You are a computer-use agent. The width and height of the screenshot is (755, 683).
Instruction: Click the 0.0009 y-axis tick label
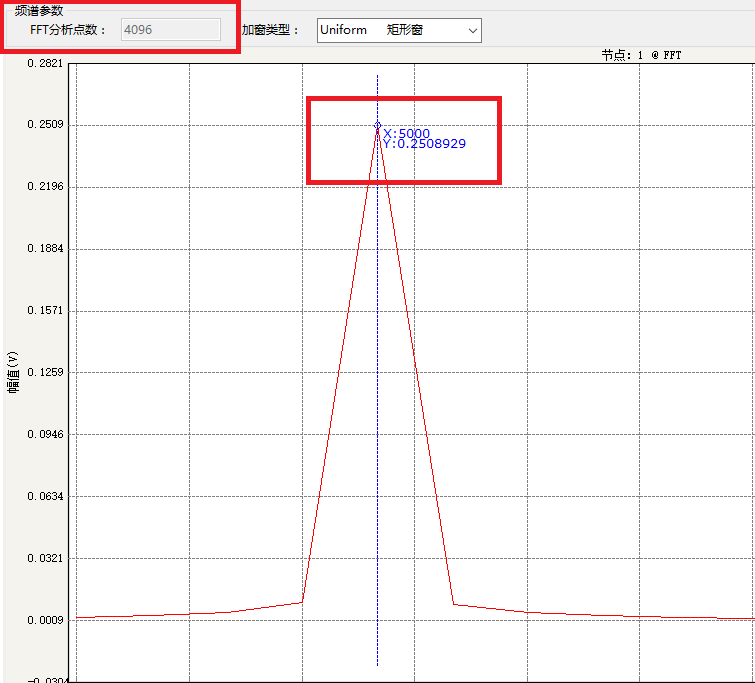tap(45, 620)
